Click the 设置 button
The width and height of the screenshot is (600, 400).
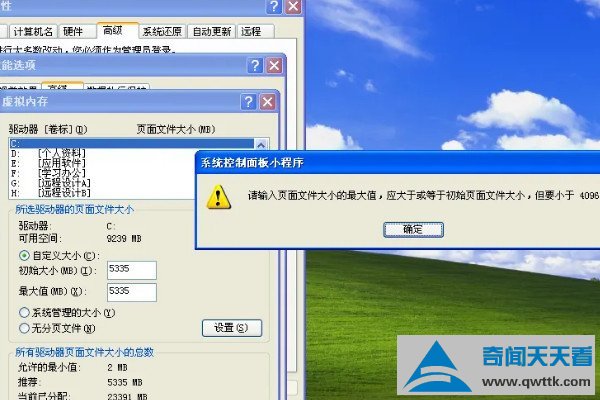click(x=232, y=328)
